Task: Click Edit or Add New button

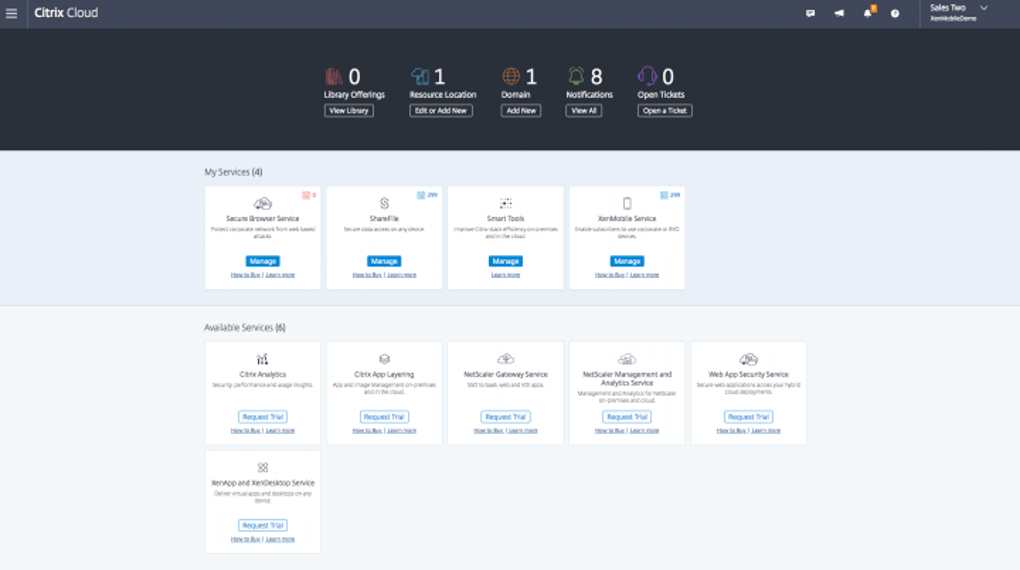Action: pos(441,111)
